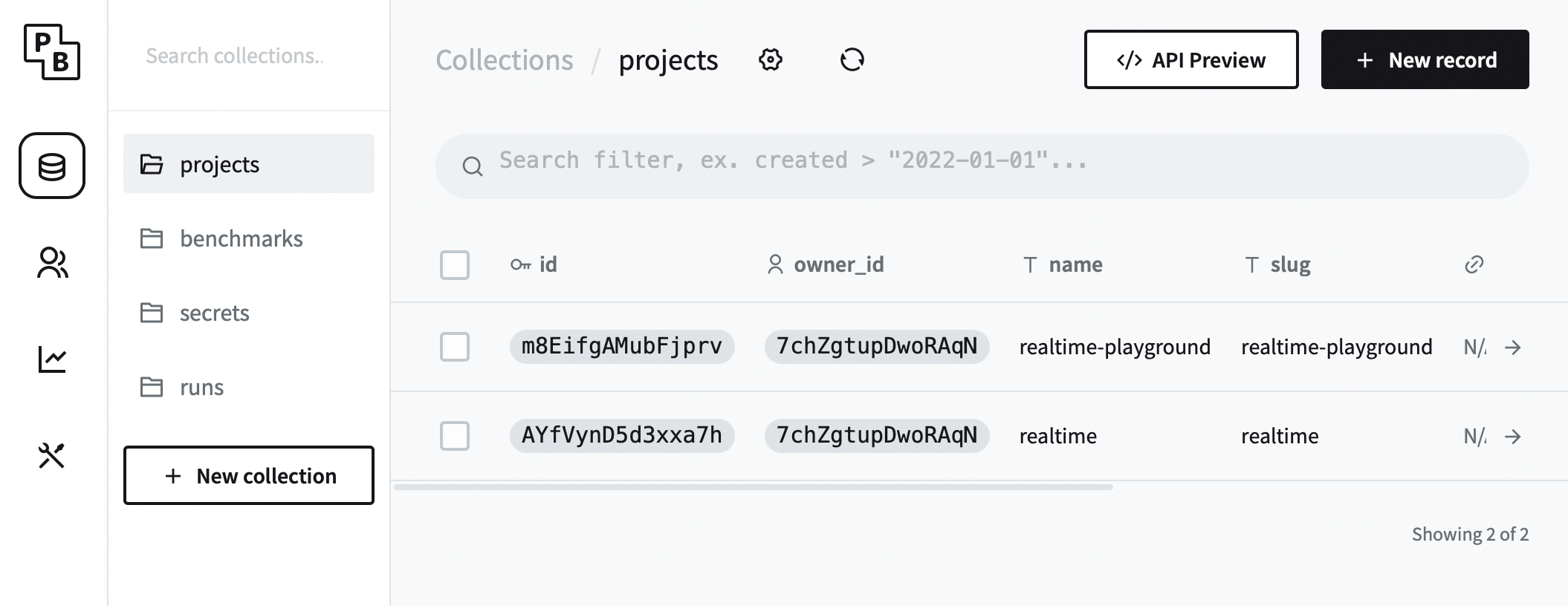The width and height of the screenshot is (1568, 606).
Task: Click the horizontal table scrollbar
Action: click(754, 487)
